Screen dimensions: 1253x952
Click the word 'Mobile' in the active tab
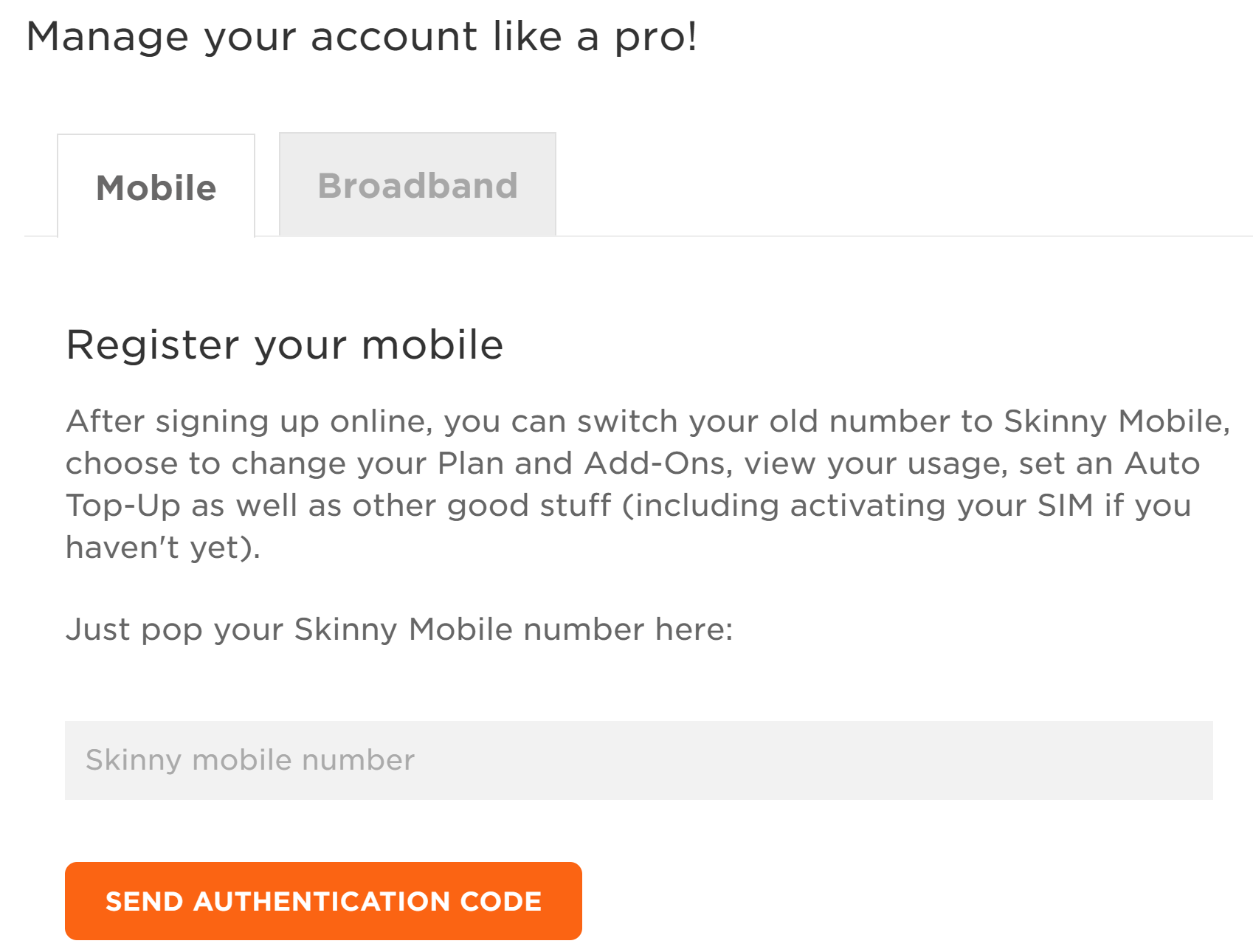click(156, 188)
